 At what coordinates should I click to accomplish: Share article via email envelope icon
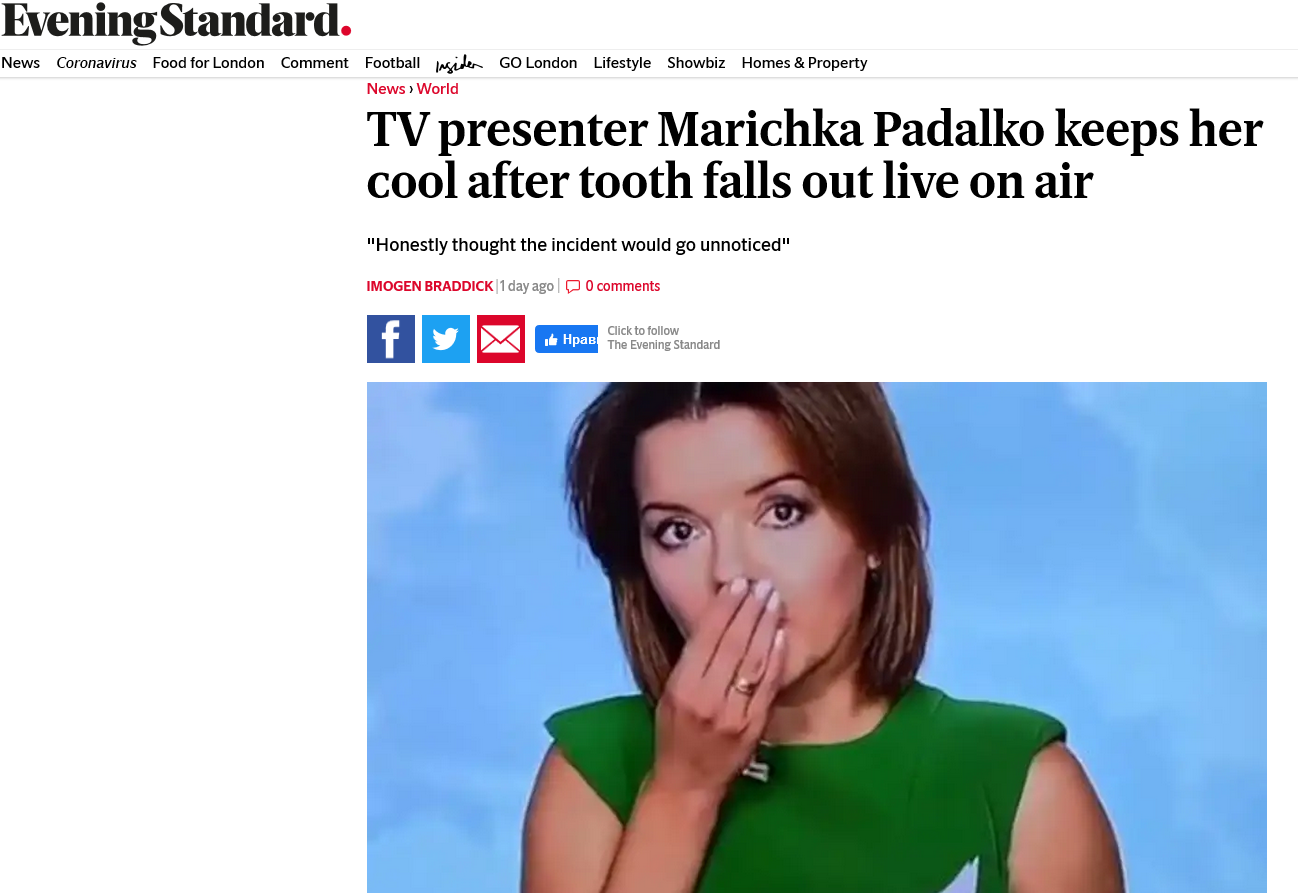tap(501, 339)
